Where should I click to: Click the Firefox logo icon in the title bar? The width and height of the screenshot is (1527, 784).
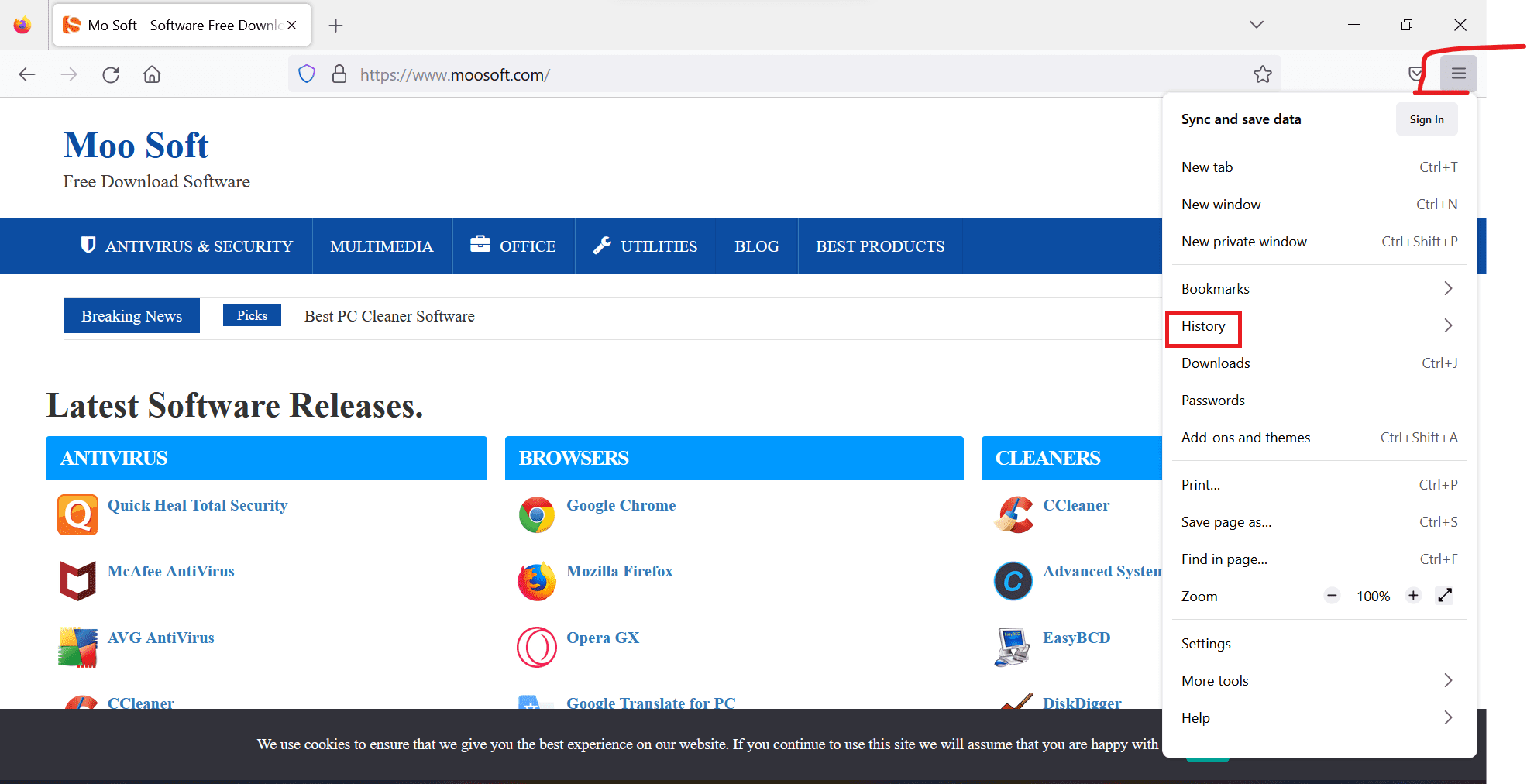coord(22,25)
